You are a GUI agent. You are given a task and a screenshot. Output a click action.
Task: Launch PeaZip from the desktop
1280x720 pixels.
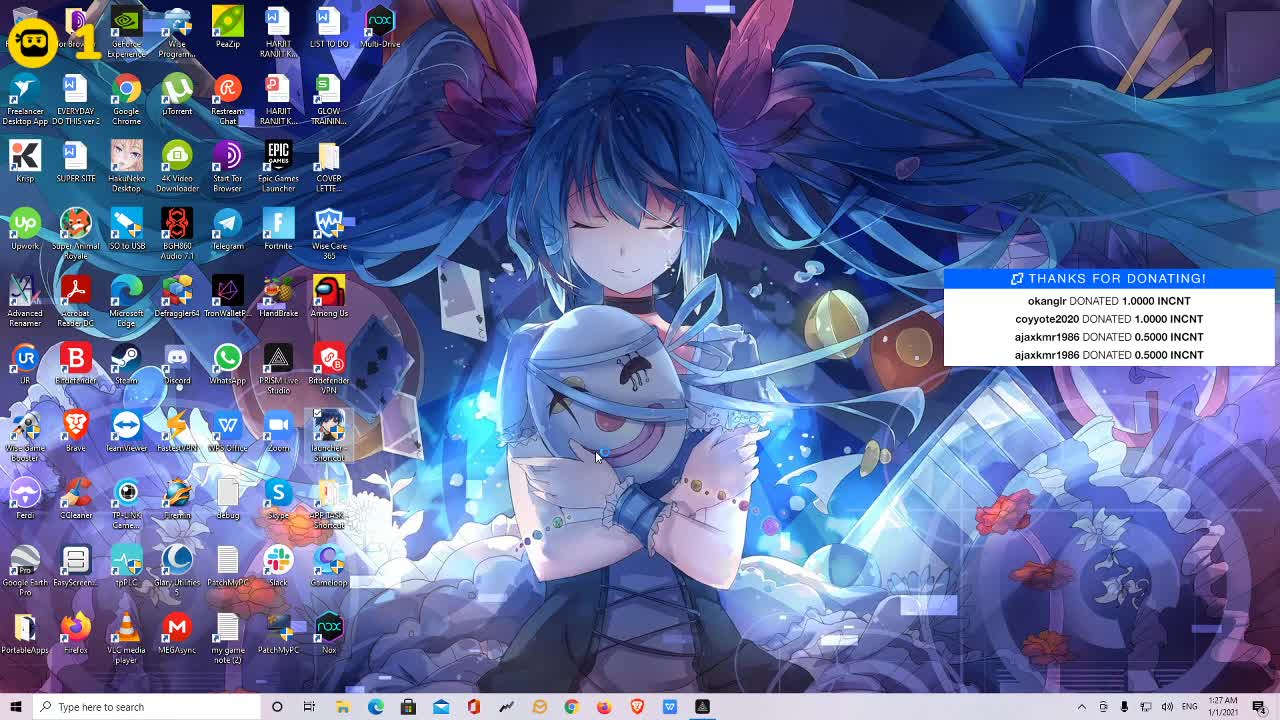click(227, 28)
